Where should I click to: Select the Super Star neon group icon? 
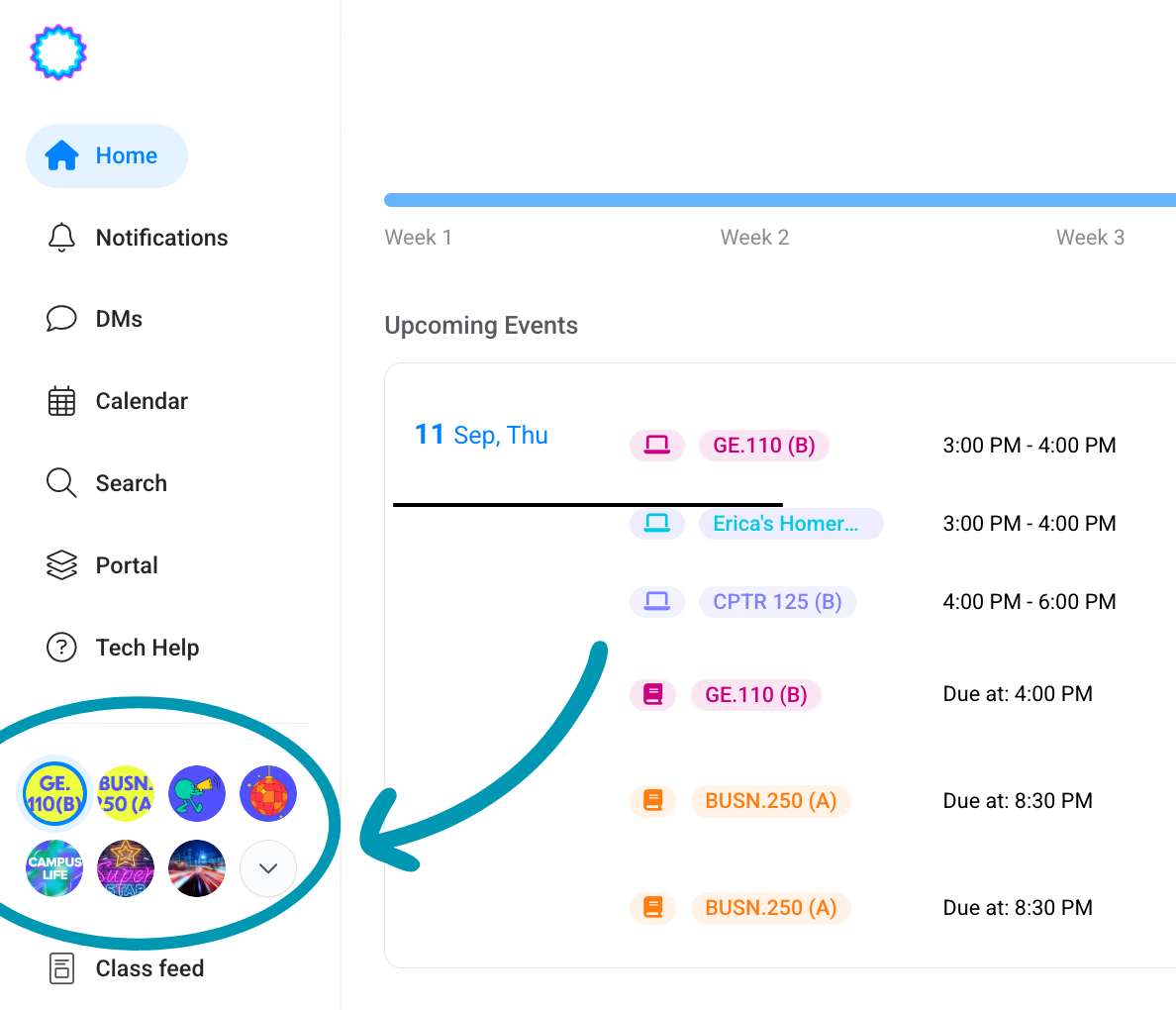126,868
